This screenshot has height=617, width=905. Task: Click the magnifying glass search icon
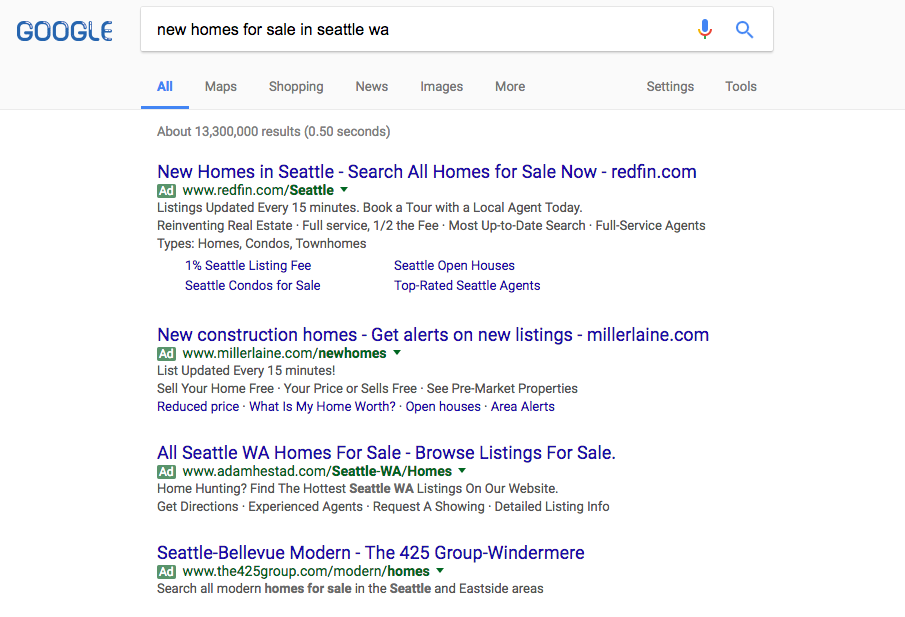point(744,29)
